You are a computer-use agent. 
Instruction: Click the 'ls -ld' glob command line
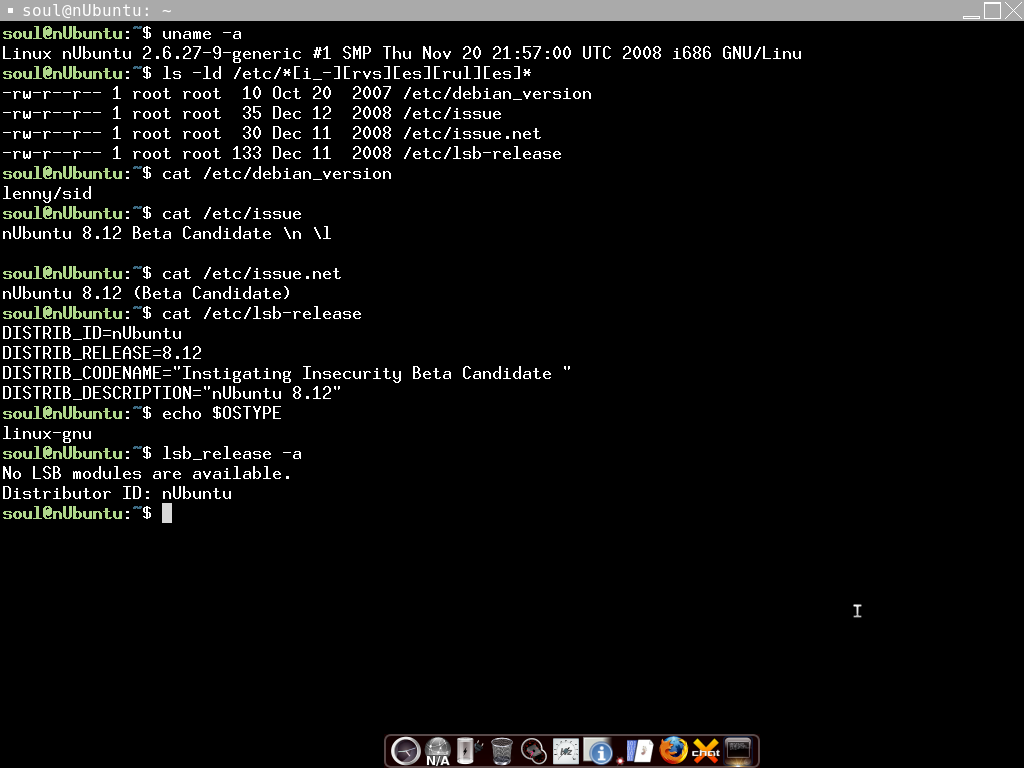[x=347, y=73]
